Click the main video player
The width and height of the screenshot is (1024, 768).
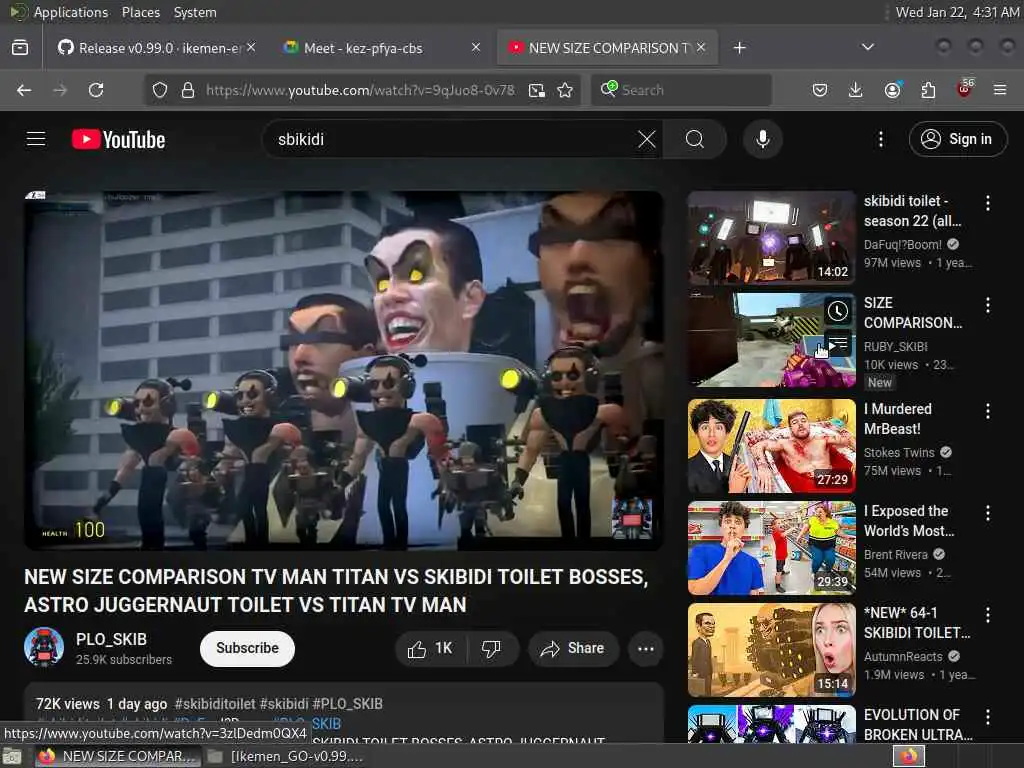pos(344,370)
